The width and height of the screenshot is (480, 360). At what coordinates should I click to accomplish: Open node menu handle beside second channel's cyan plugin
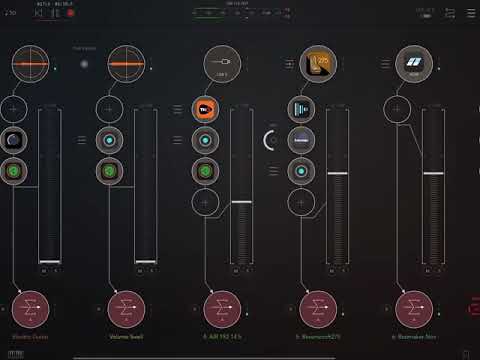click(81, 140)
